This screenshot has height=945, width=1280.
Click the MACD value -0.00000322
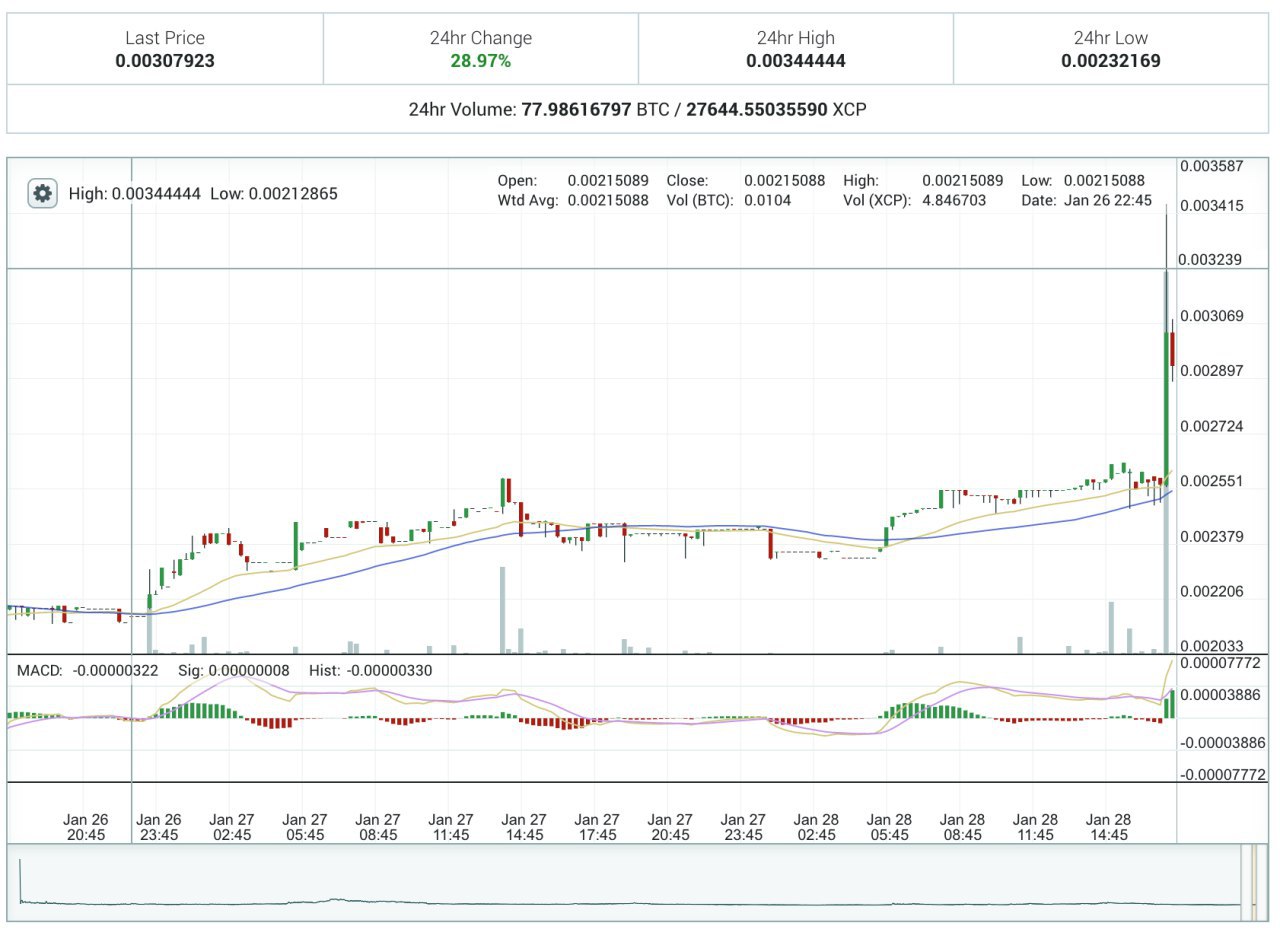pyautogui.click(x=114, y=670)
